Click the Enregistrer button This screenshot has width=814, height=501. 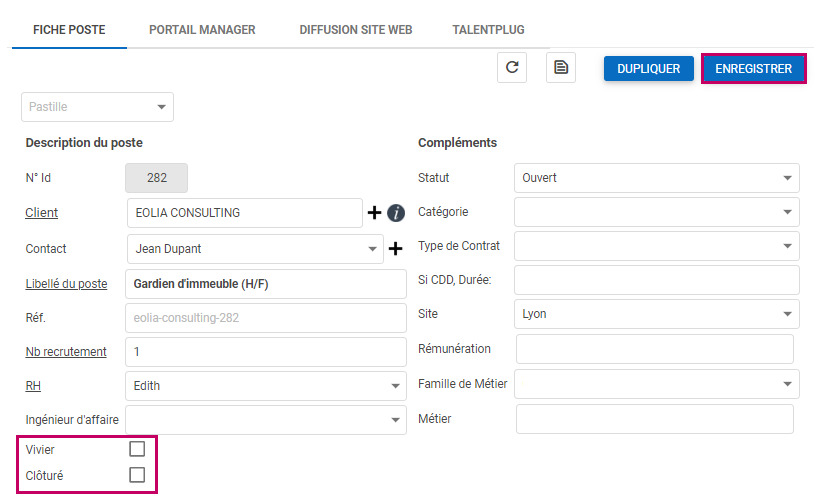click(x=753, y=69)
